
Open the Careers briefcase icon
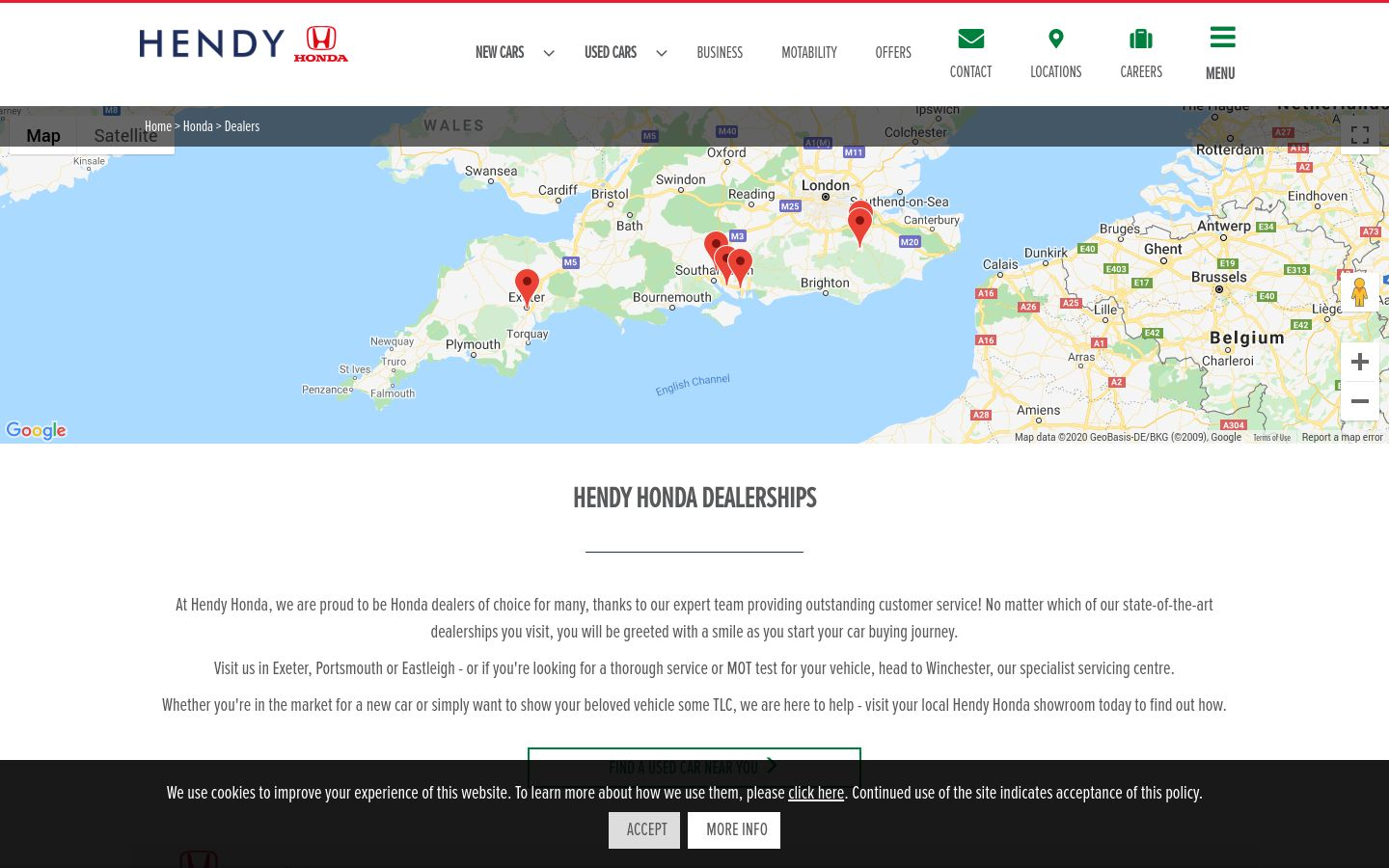[x=1141, y=39]
